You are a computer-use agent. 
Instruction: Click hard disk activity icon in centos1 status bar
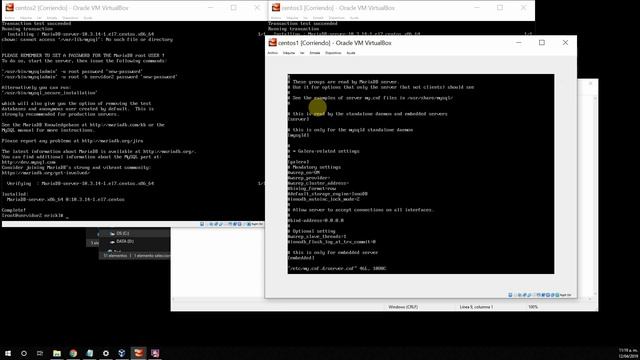point(510,295)
